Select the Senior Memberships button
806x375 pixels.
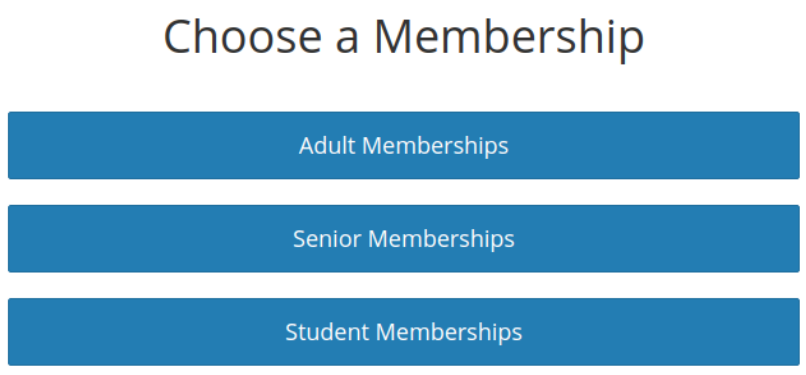404,239
